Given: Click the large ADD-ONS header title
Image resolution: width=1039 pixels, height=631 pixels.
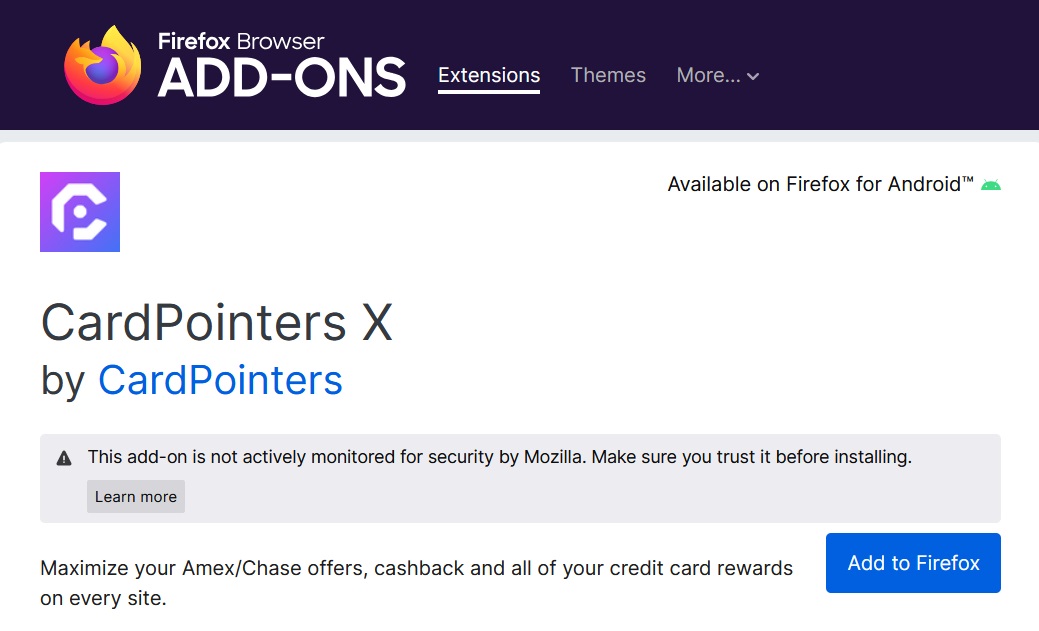Looking at the screenshot, I should pyautogui.click(x=282, y=78).
